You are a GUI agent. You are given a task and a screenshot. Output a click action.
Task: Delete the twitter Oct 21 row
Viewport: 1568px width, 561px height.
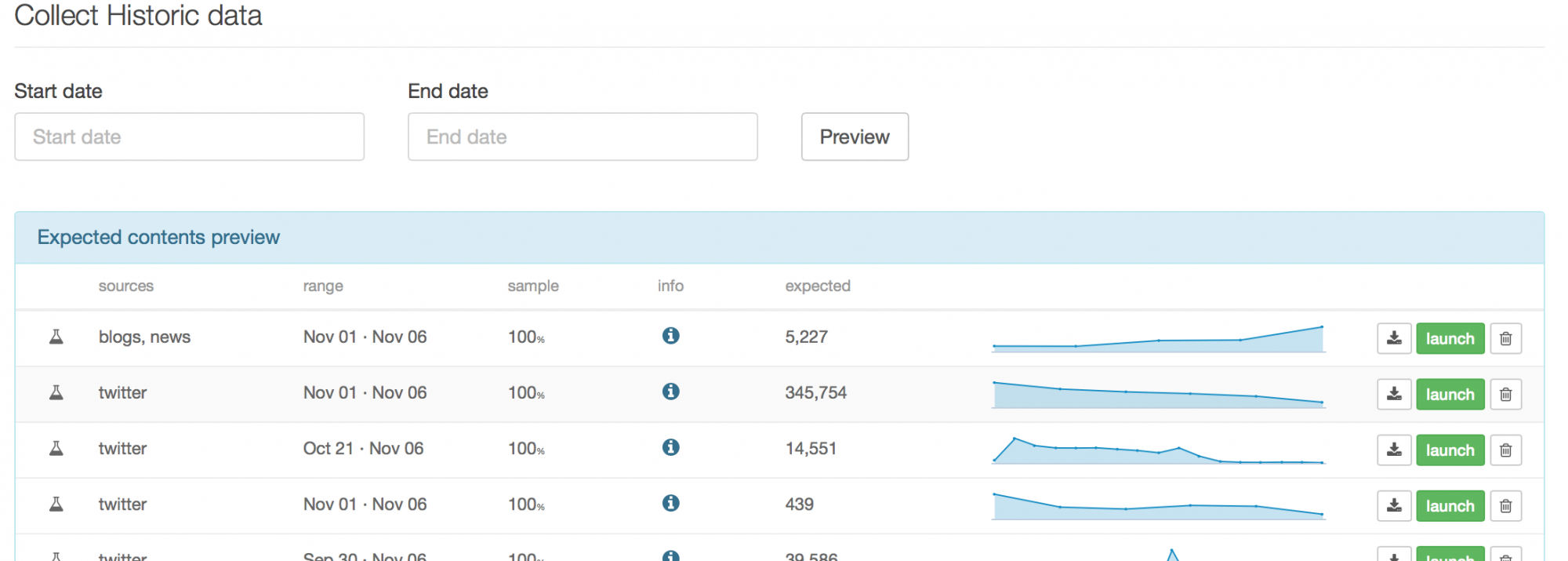point(1505,450)
